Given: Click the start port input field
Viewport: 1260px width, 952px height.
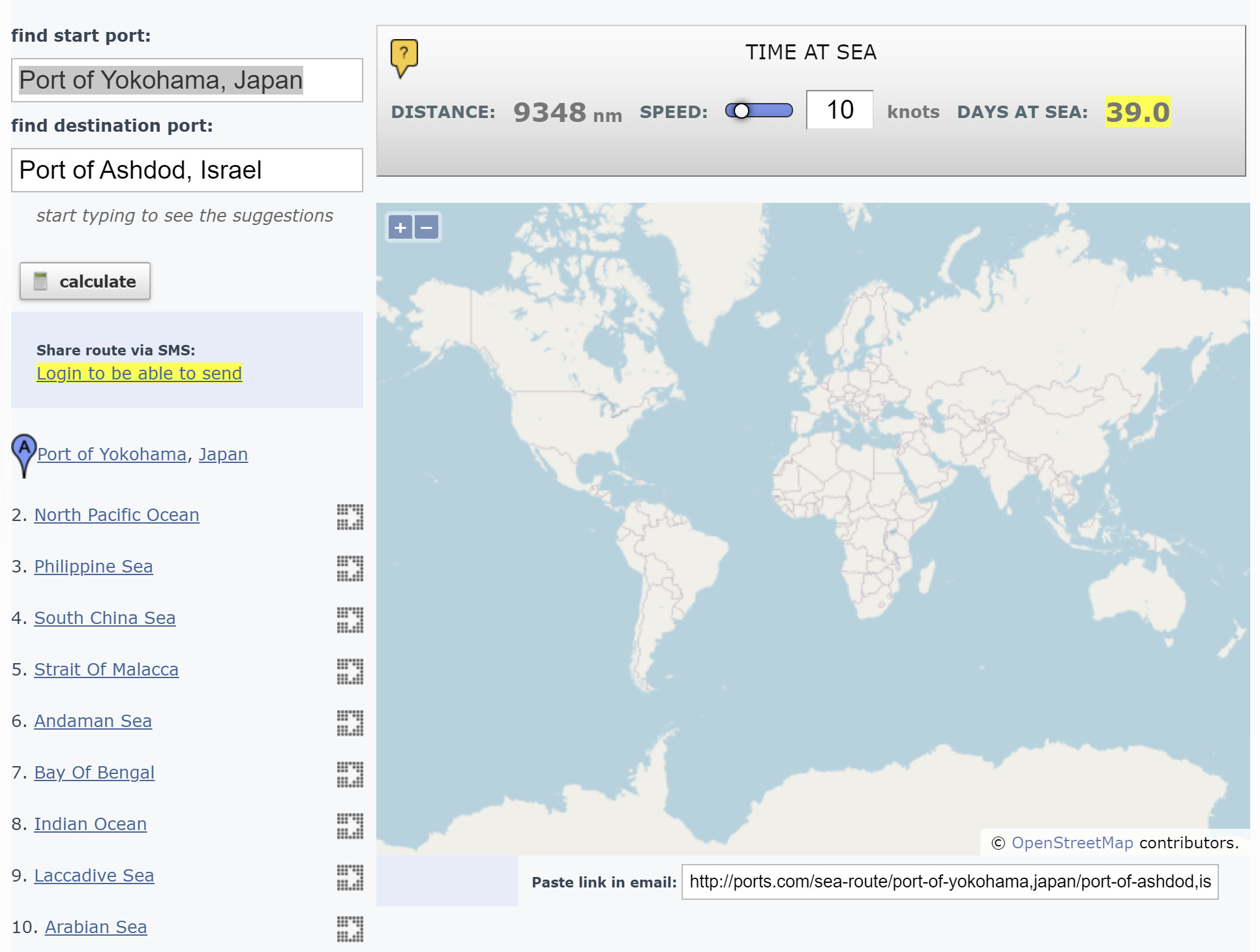Looking at the screenshot, I should click(187, 80).
